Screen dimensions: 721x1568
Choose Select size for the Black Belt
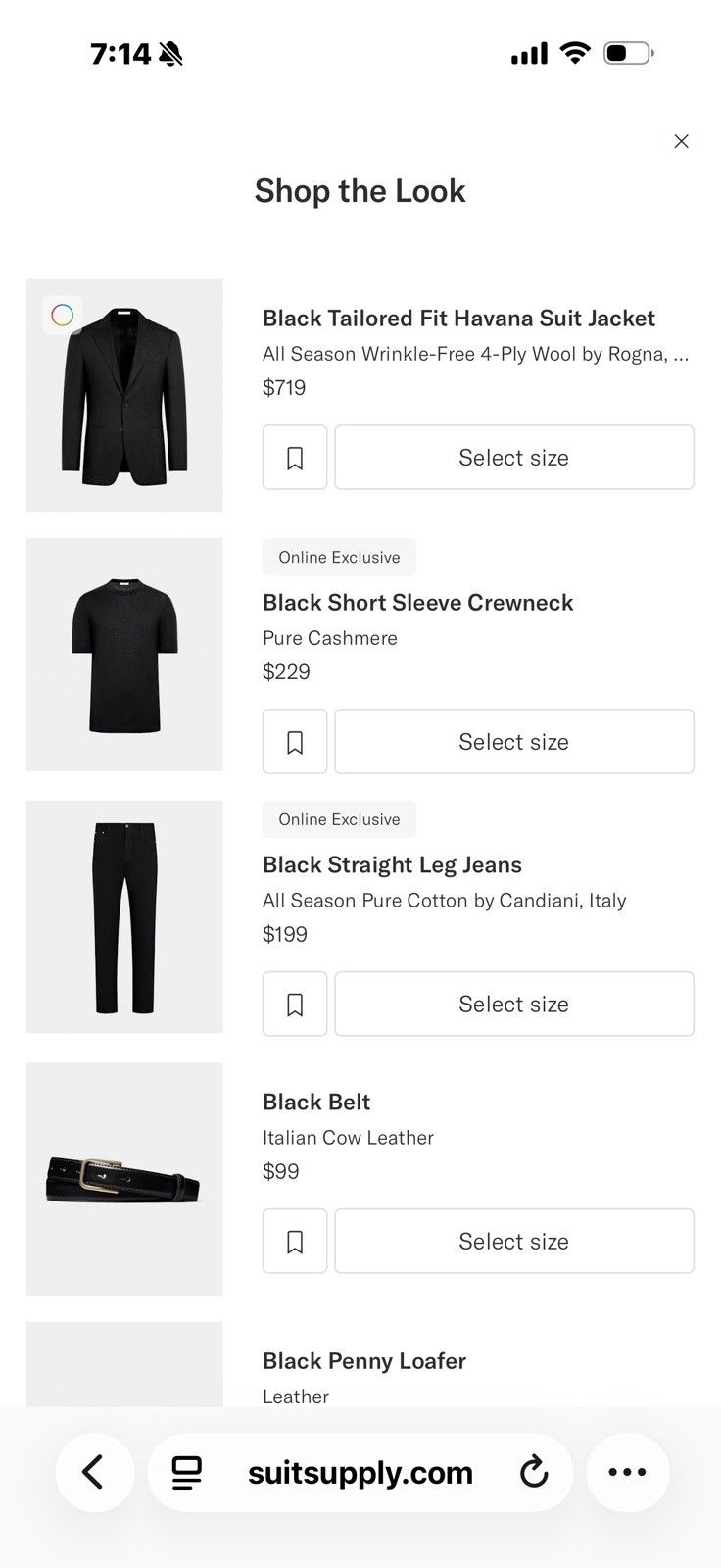tap(514, 1242)
